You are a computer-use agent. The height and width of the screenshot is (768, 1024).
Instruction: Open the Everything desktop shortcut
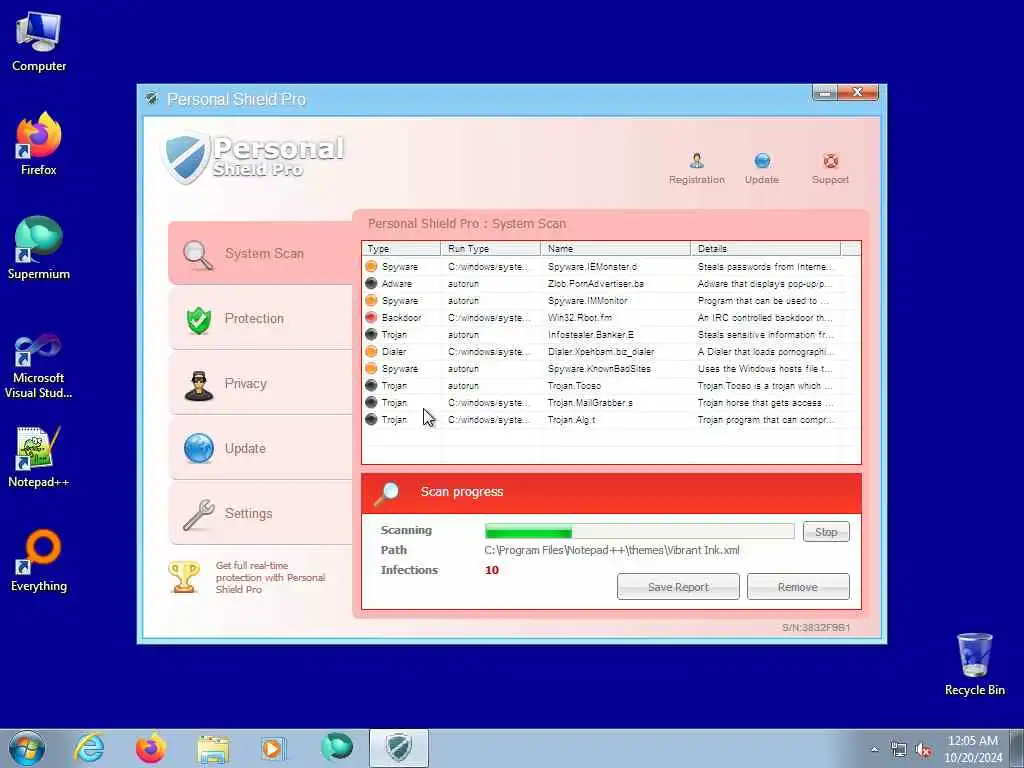[39, 560]
